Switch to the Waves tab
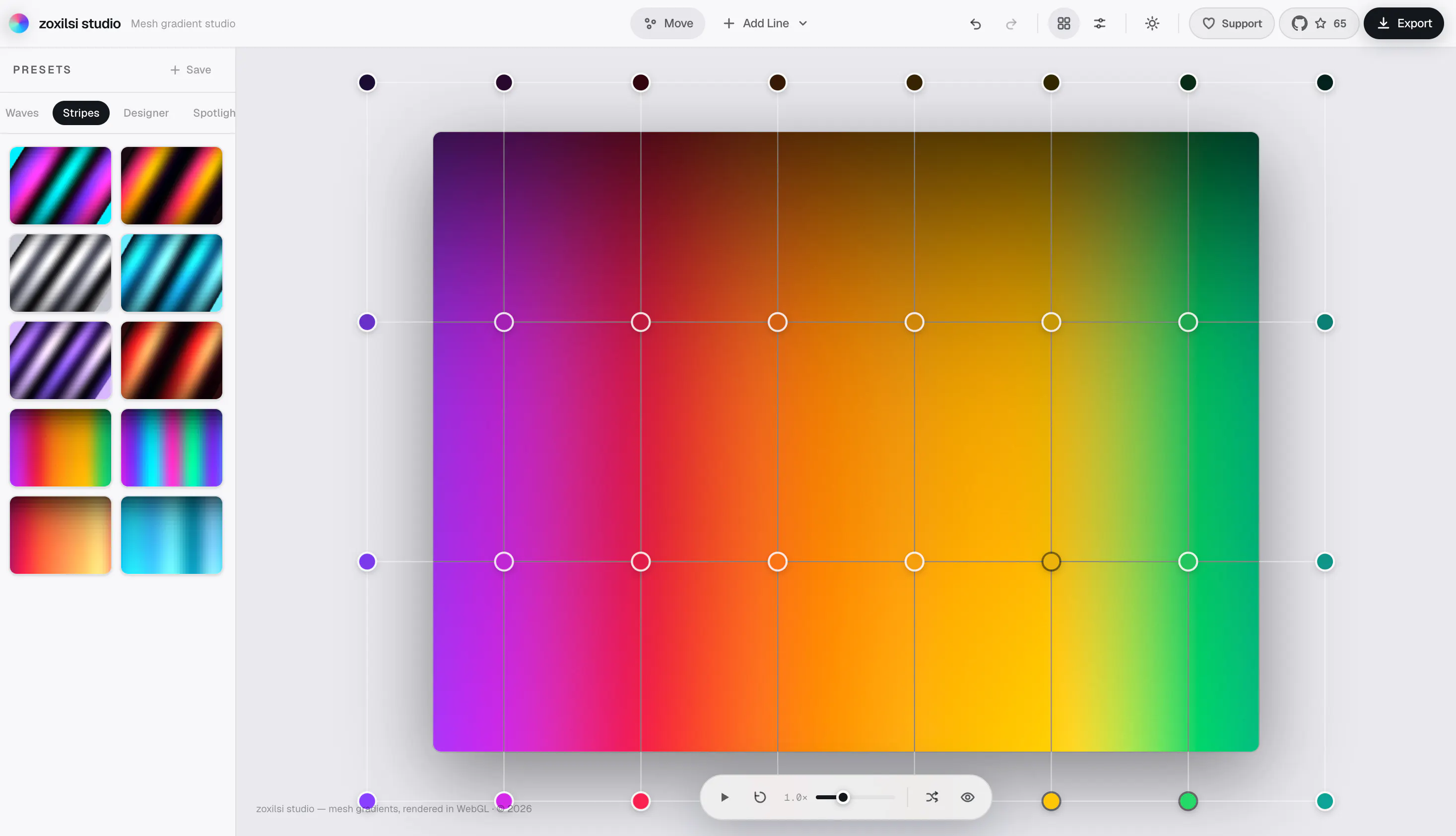 point(22,113)
